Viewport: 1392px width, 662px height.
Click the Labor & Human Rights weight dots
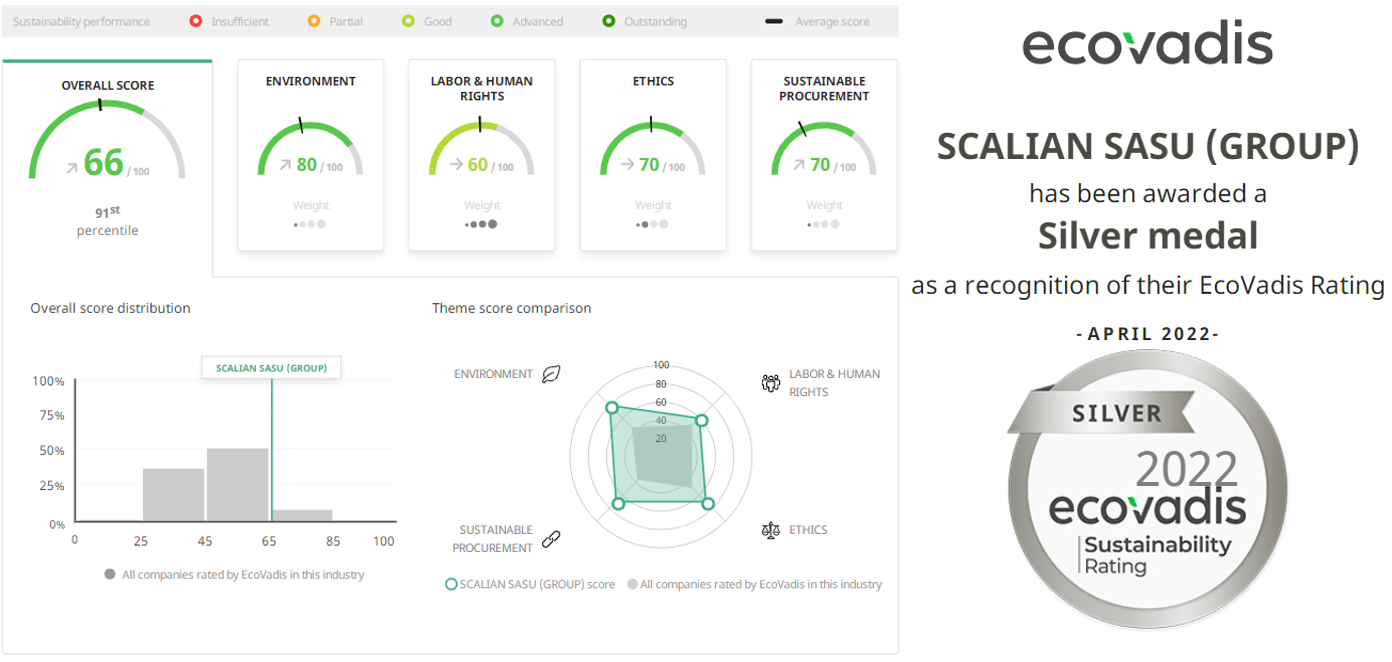[x=482, y=224]
